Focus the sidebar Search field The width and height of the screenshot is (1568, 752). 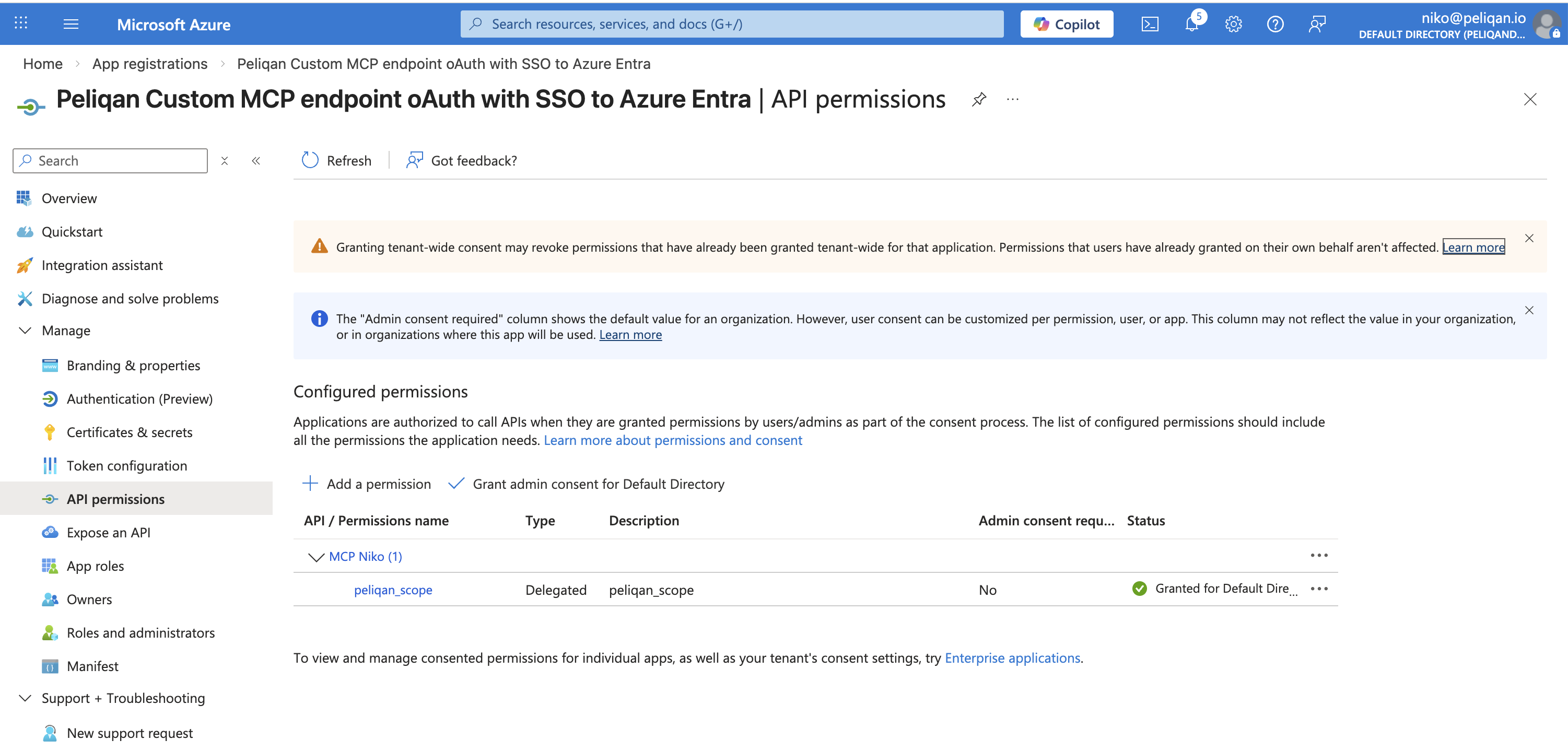pyautogui.click(x=110, y=161)
